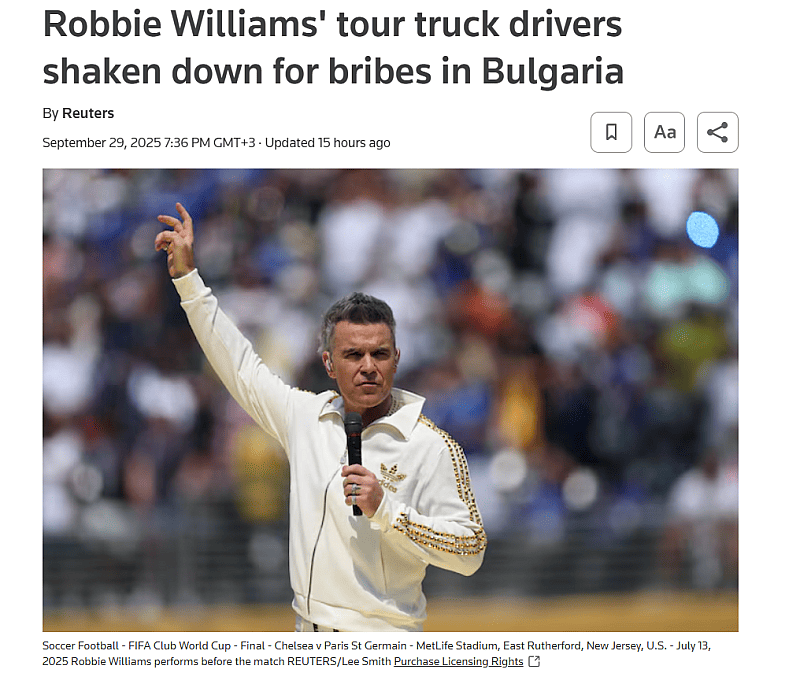Click the 'By' label before Reuters
This screenshot has height=673, width=800.
coord(51,113)
